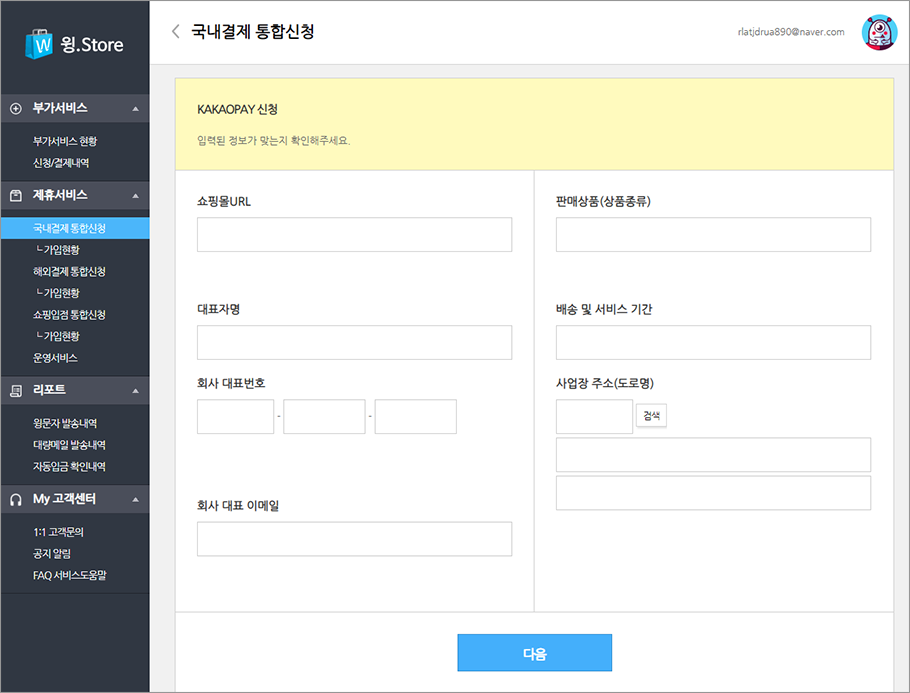910x693 pixels.
Task: Open 신청/결제내역 in the sidebar
Action: pos(61,163)
